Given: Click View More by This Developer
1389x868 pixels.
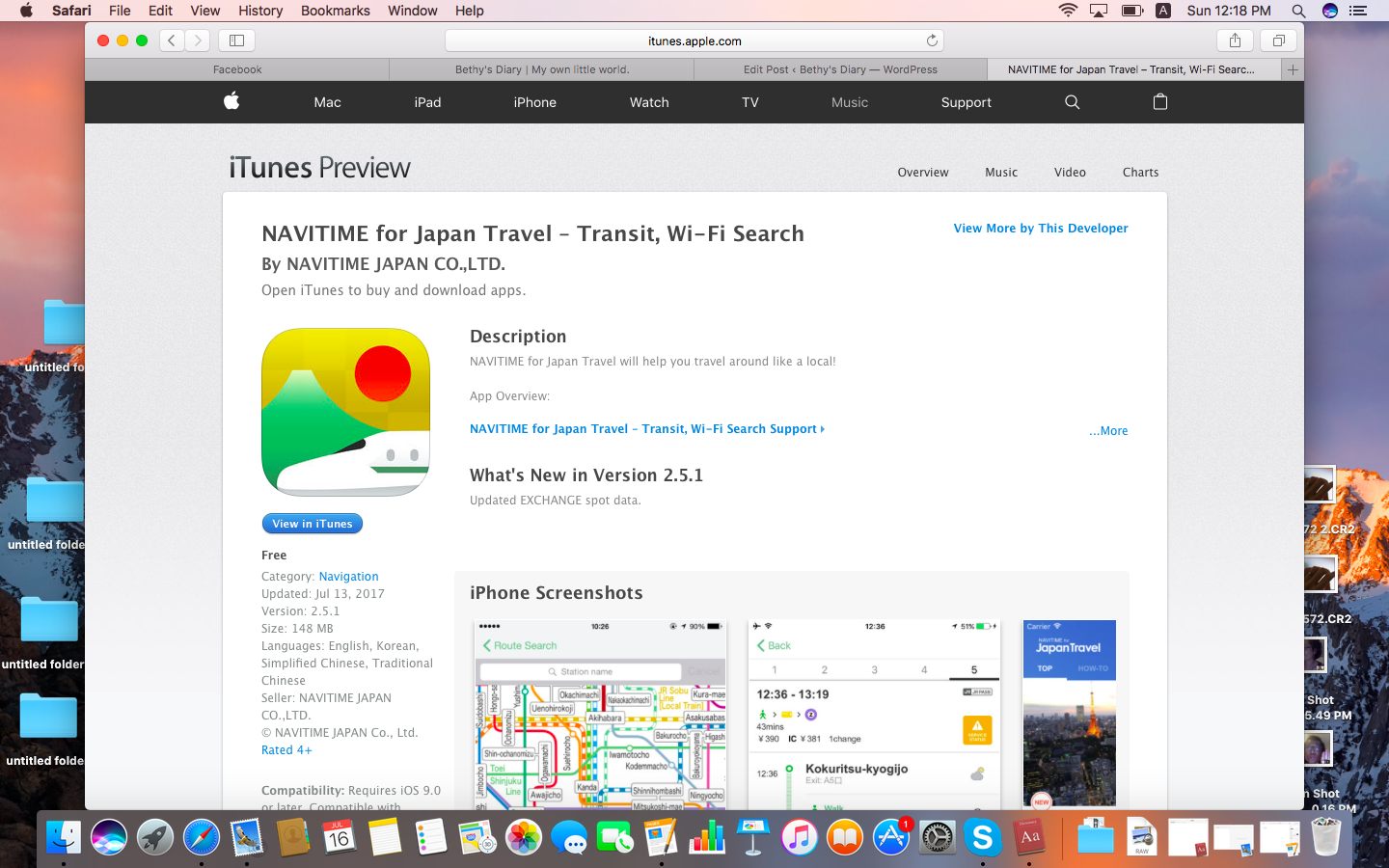Looking at the screenshot, I should pyautogui.click(x=1041, y=229).
